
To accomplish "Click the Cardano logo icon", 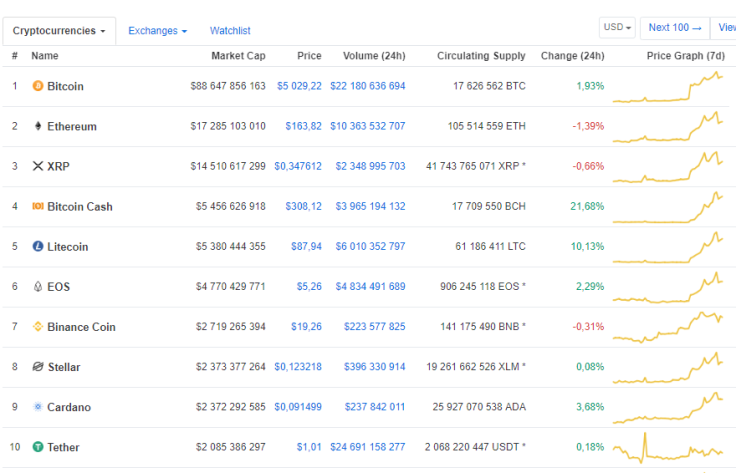I will pos(38,407).
